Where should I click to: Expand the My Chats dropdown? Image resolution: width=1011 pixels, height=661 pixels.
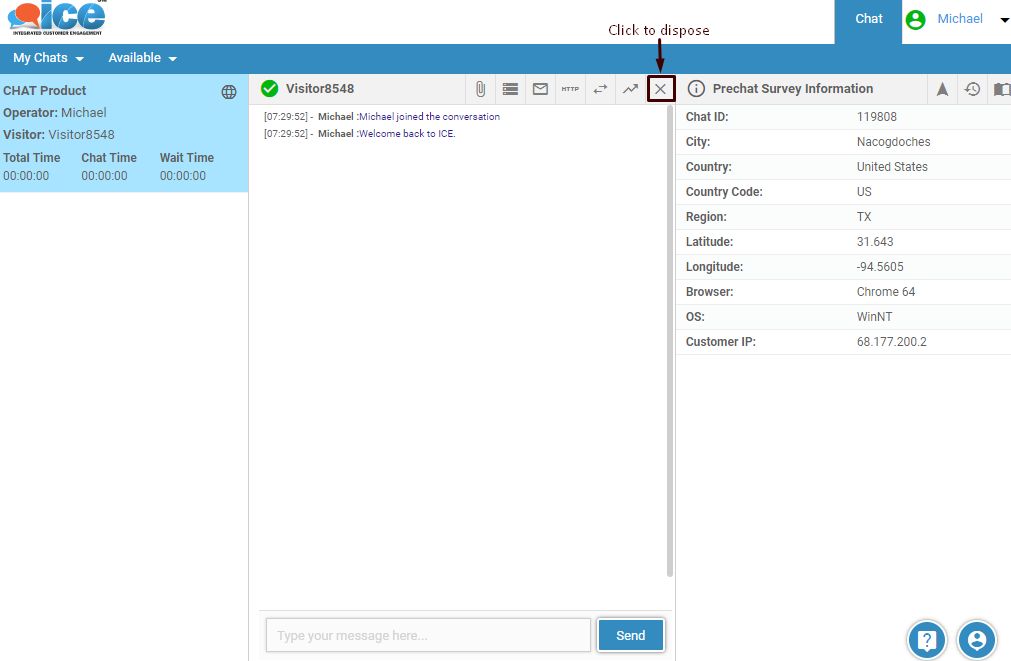point(48,58)
